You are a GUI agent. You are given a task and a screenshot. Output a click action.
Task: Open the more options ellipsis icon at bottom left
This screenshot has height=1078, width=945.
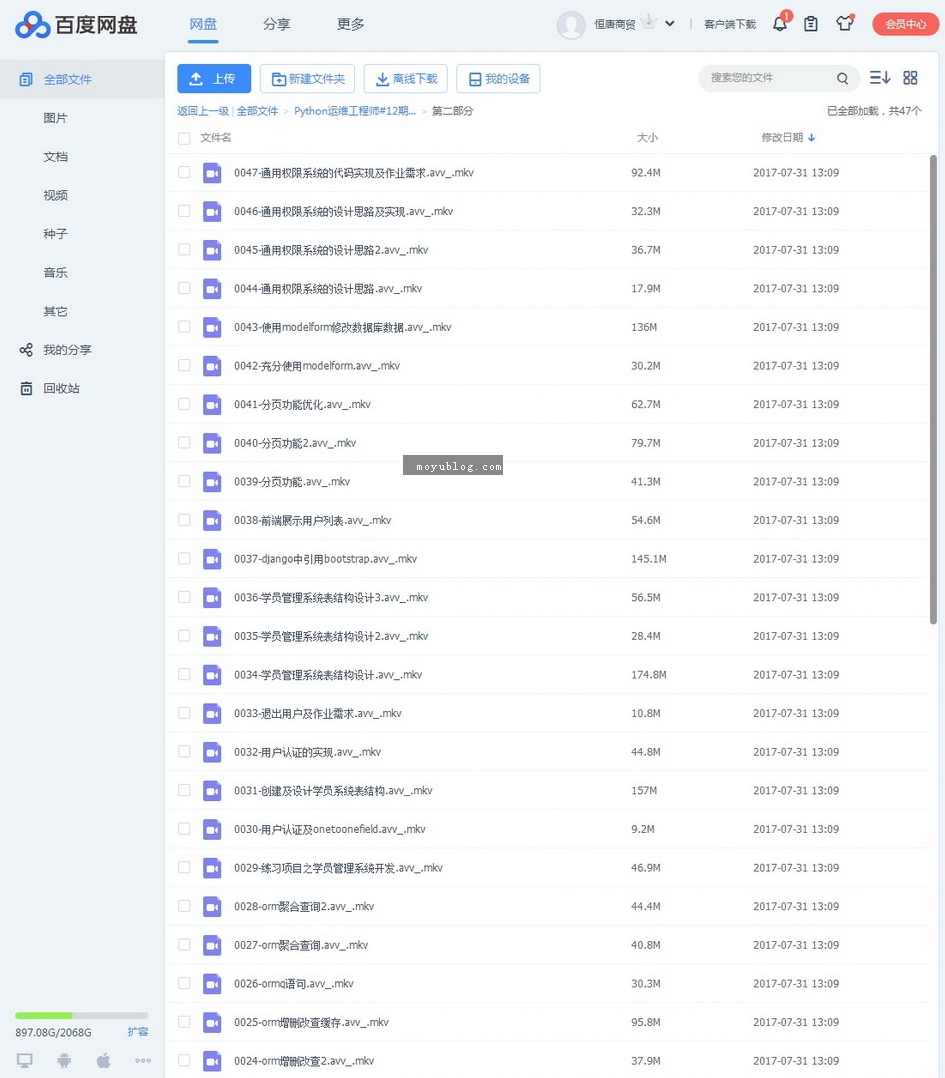143,1059
